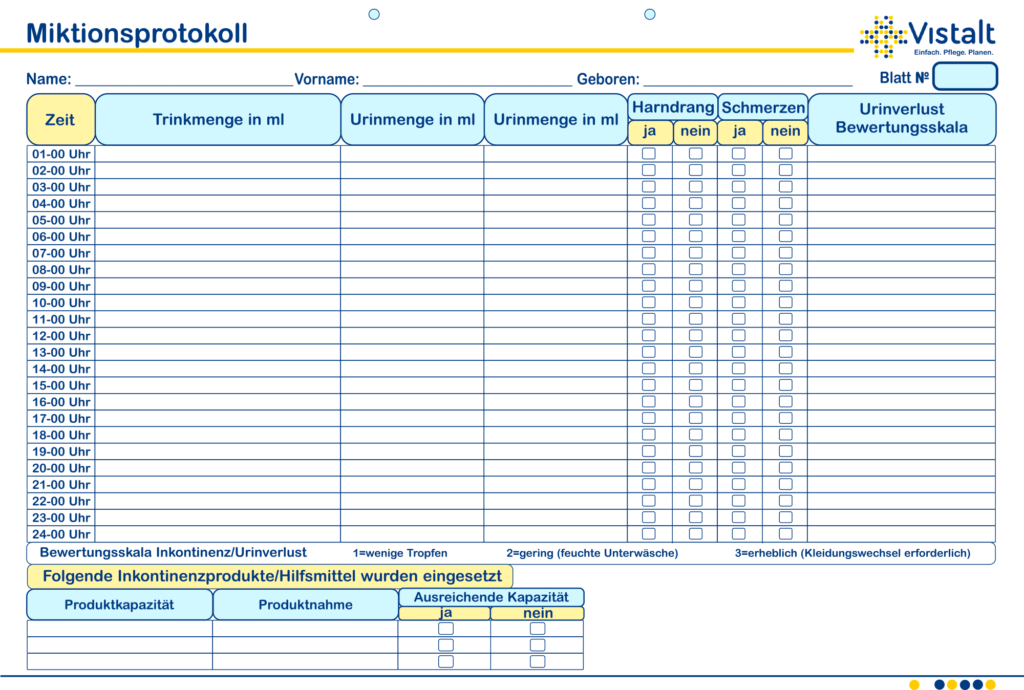Screen dimensions: 1024x690
Task: Select the Blatt № box
Action: 965,77
